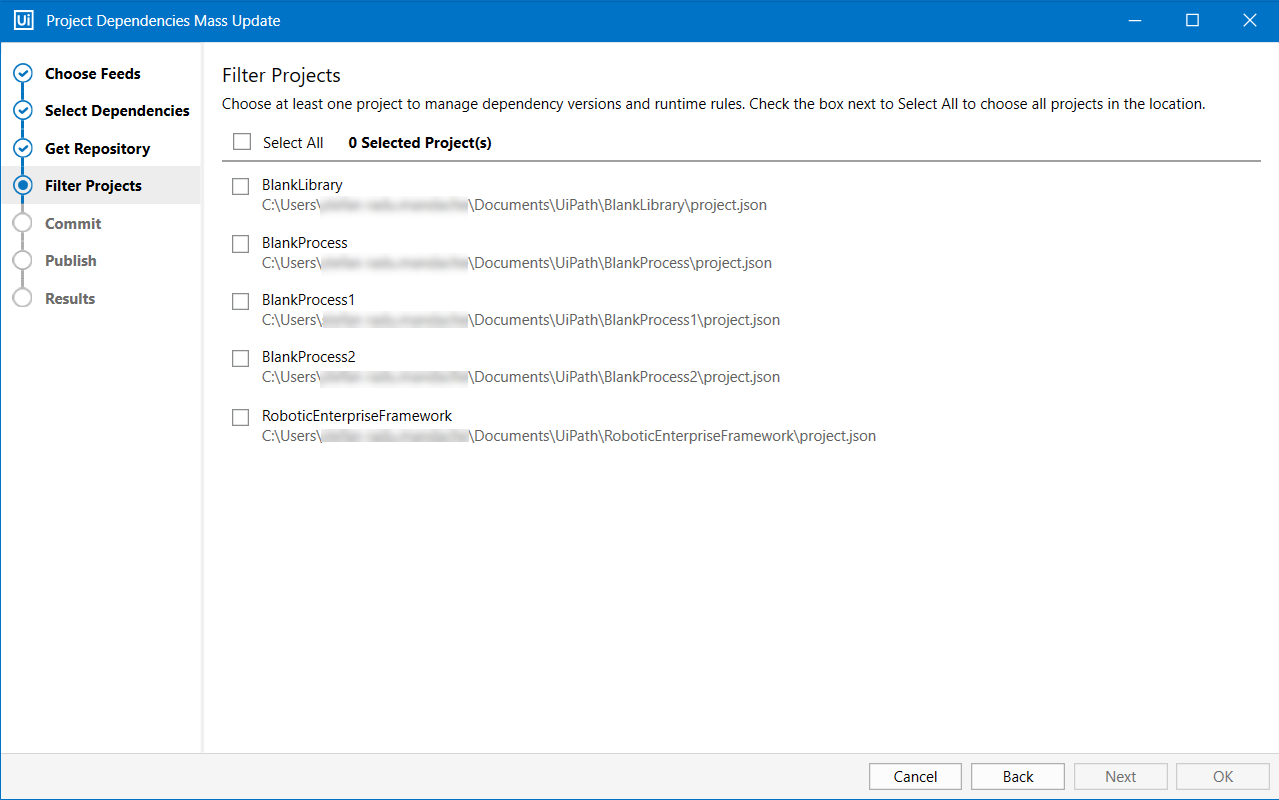The image size is (1279, 800).
Task: Go back using the Back button
Action: pos(1017,776)
